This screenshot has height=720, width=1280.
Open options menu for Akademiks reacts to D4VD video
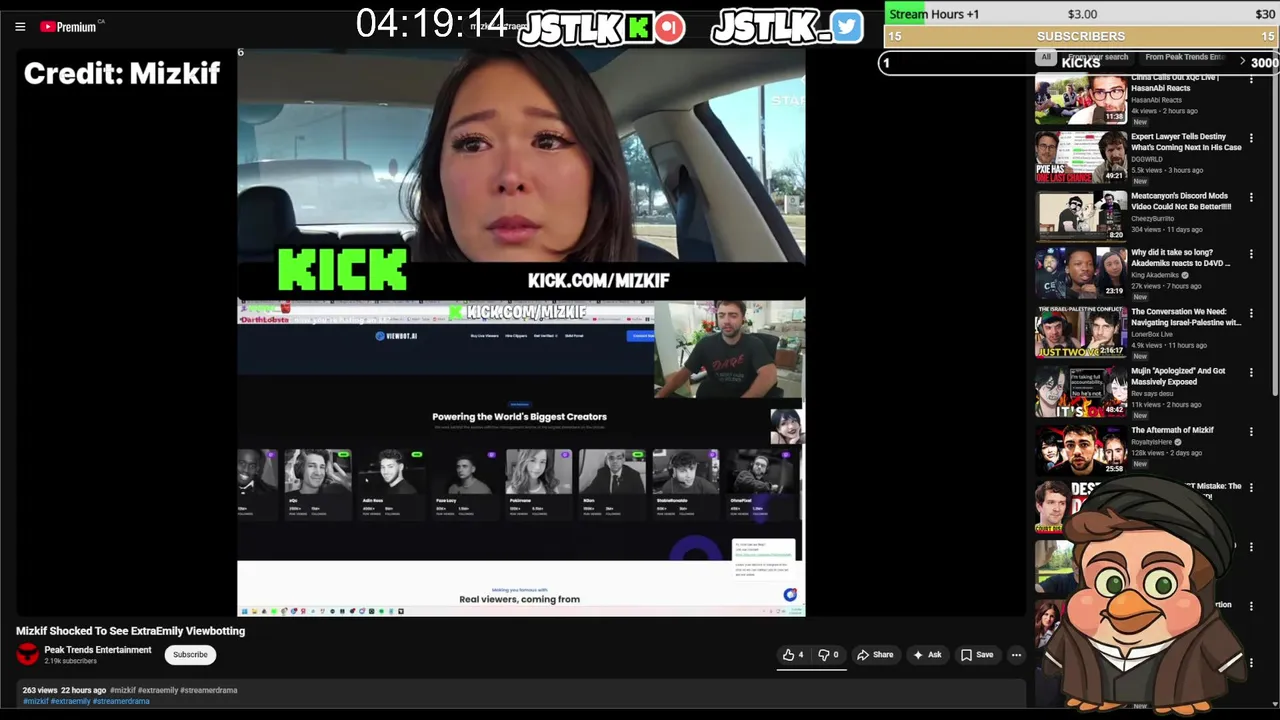pos(1250,255)
